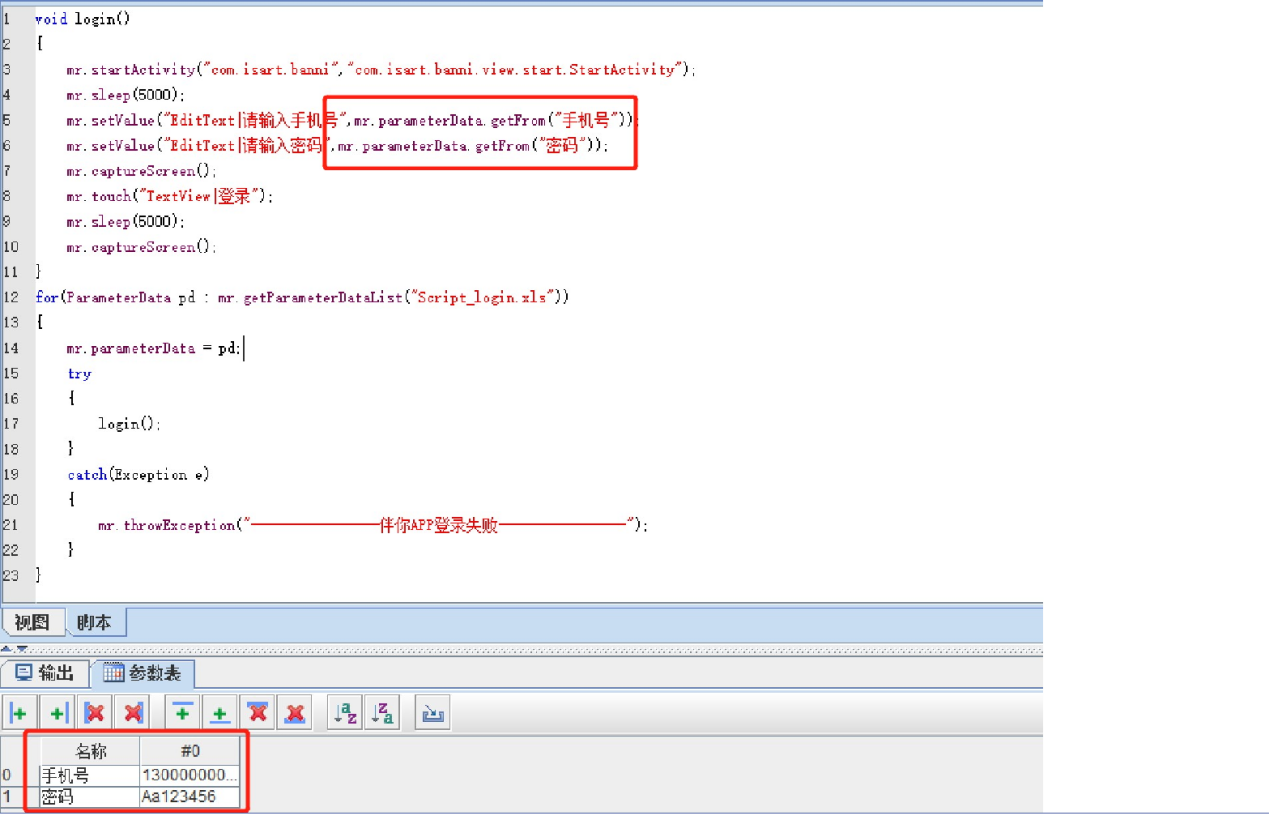Sort parameters descending with the Z-A icon
The image size is (1269, 820).
pos(382,713)
